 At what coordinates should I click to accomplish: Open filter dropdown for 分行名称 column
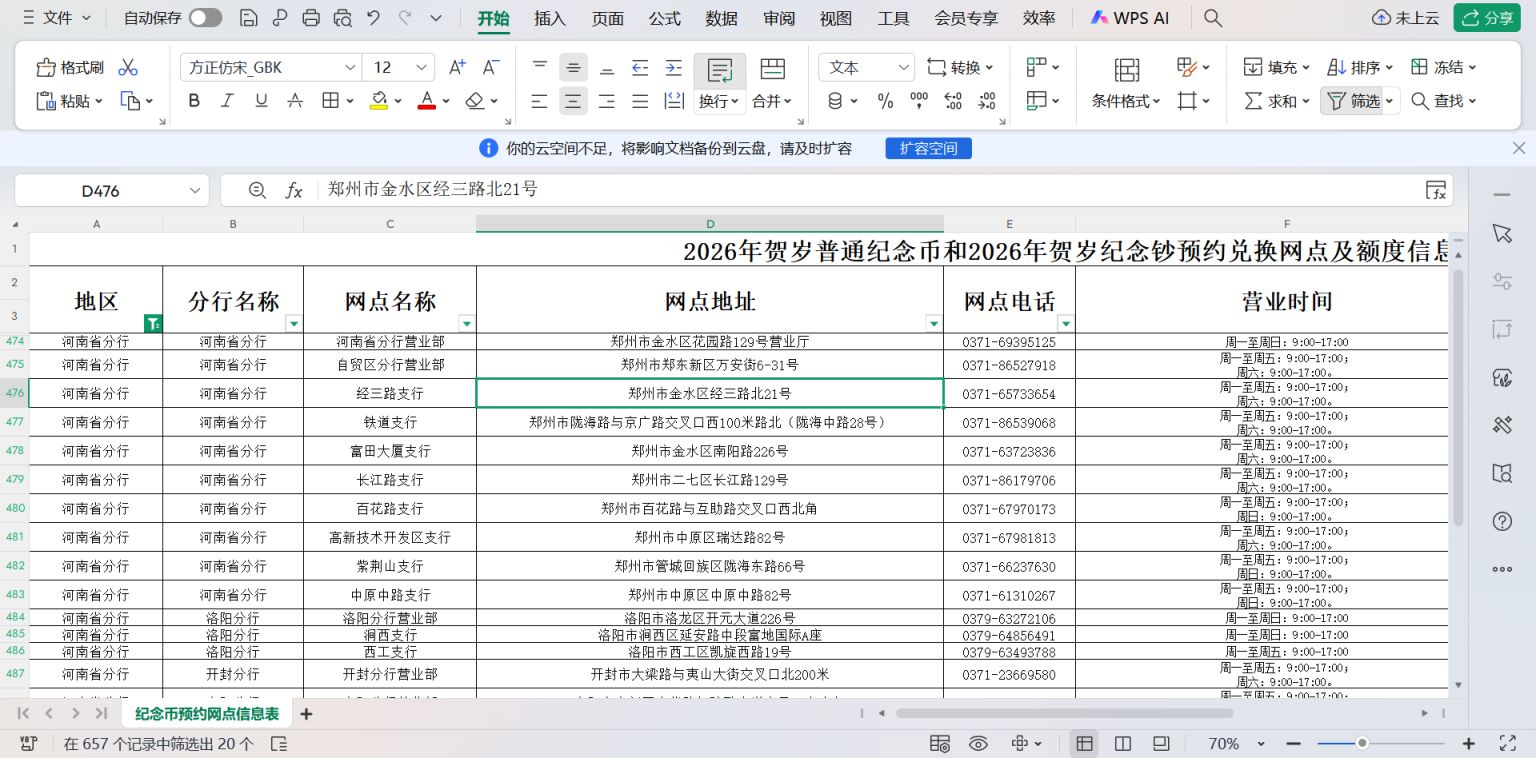click(x=294, y=323)
